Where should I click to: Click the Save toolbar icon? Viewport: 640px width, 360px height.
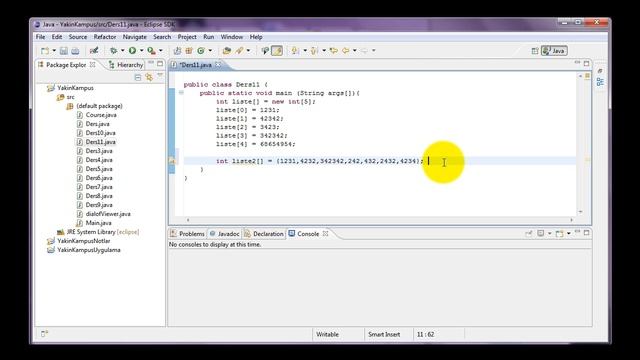click(x=64, y=51)
